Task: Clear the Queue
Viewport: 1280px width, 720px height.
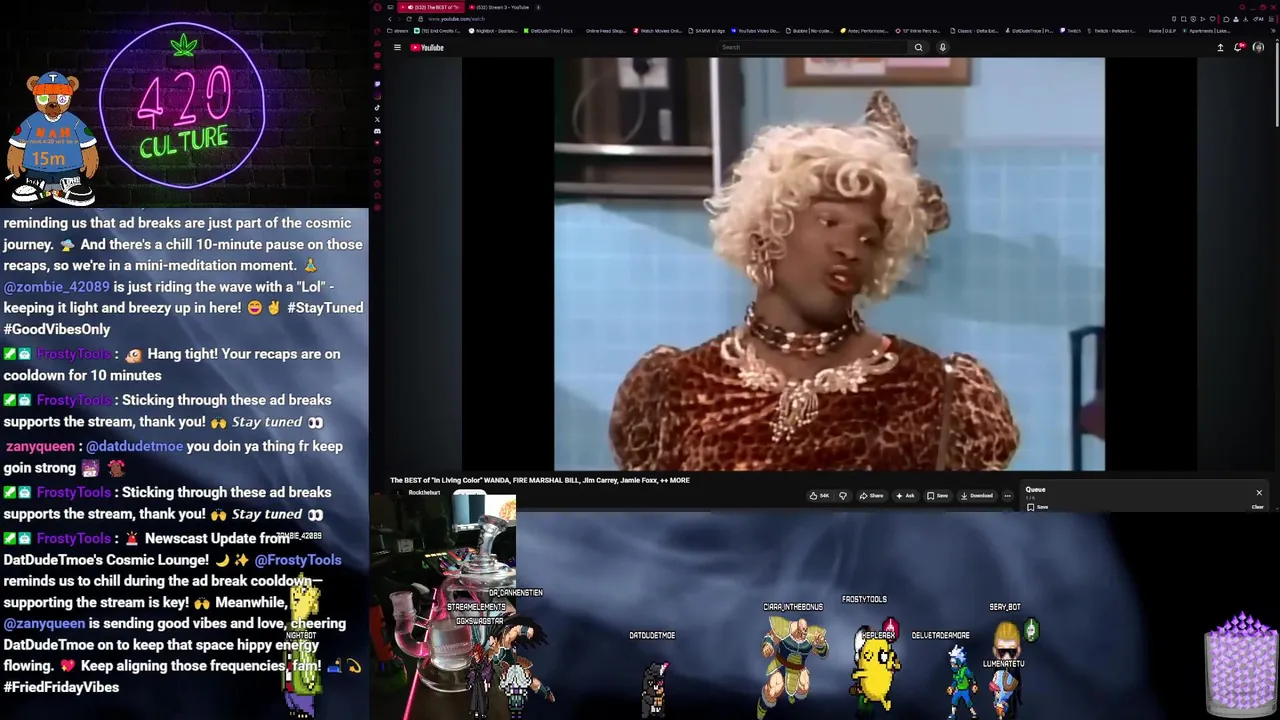Action: point(1257,507)
